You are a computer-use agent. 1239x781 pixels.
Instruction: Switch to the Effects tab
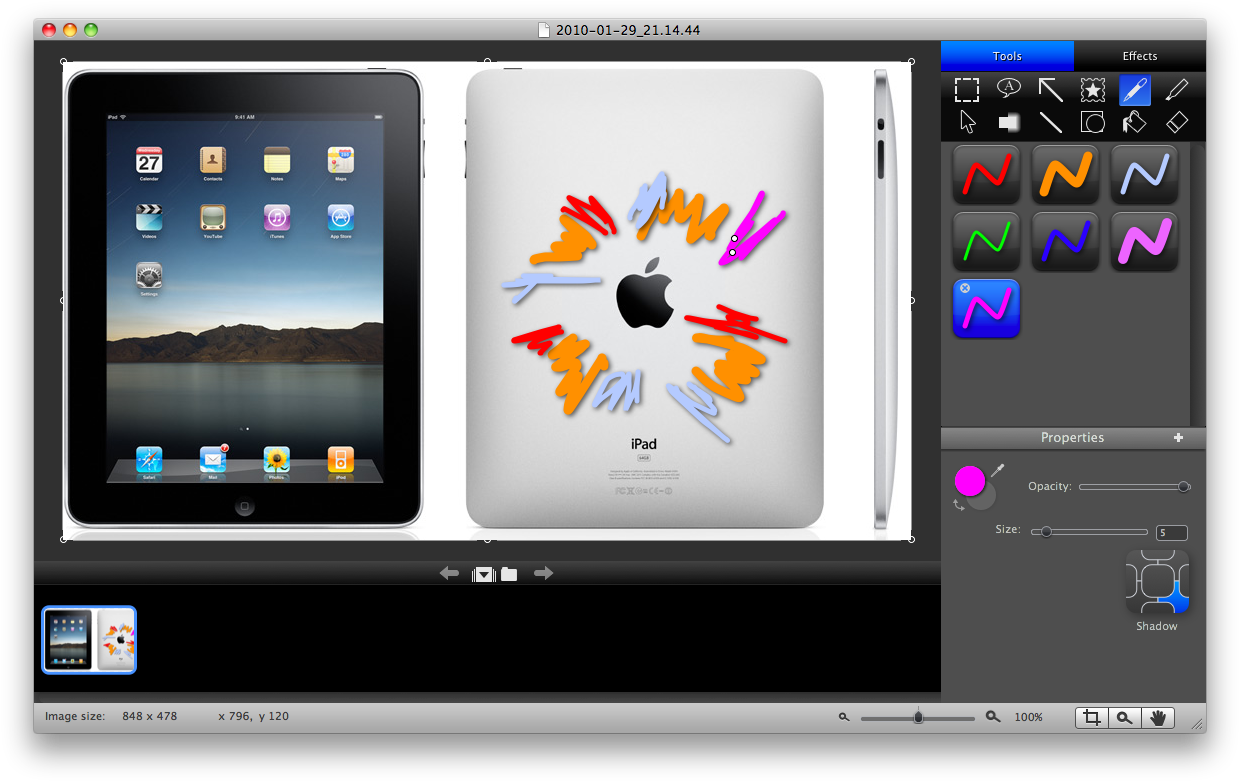(x=1139, y=56)
